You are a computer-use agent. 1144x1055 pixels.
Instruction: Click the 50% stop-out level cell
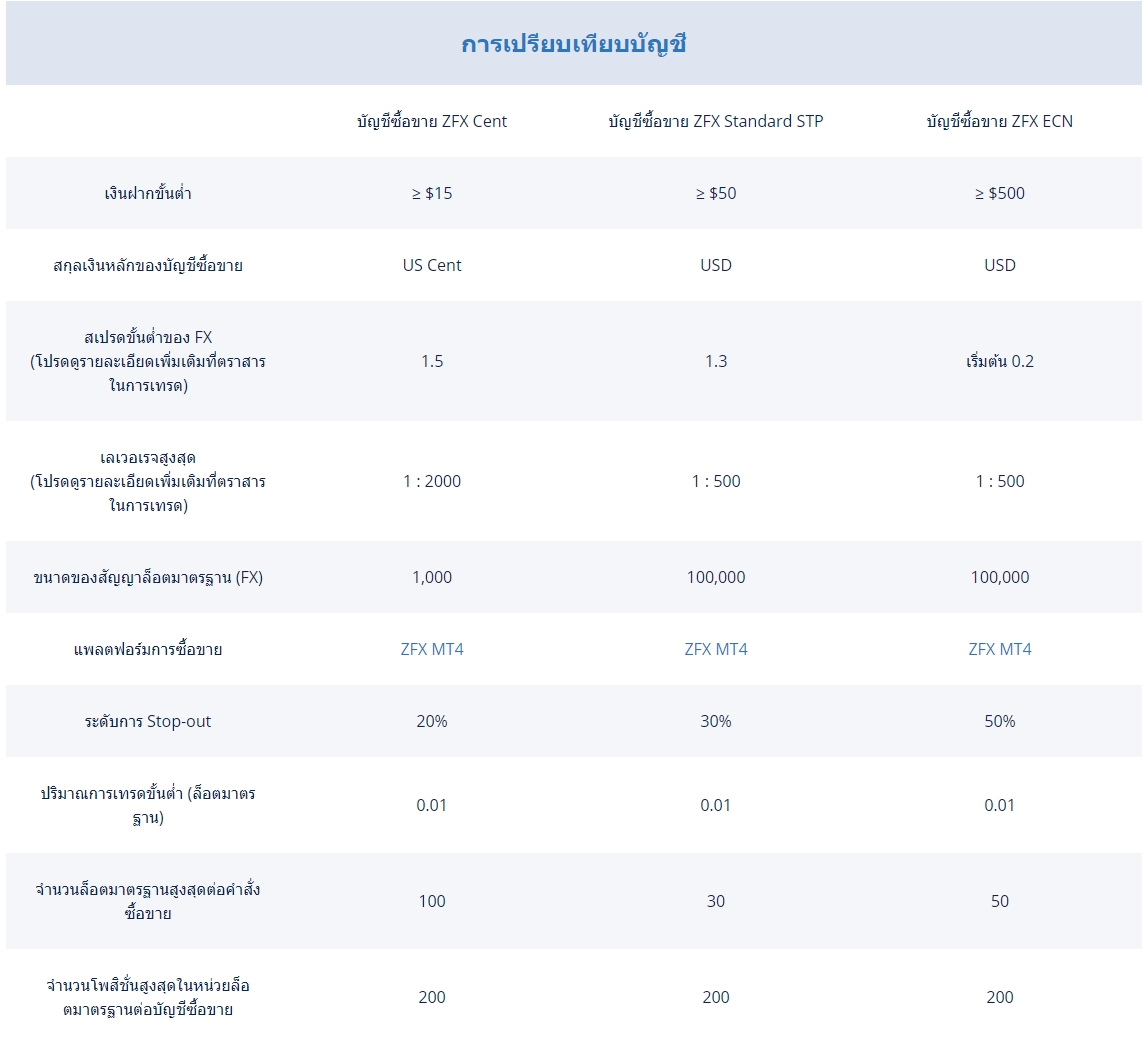coord(1000,722)
